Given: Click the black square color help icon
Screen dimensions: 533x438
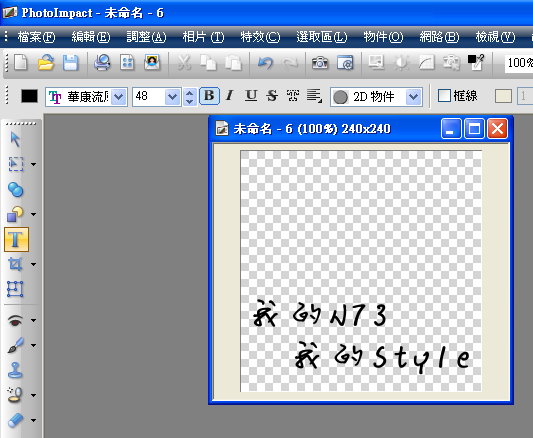Looking at the screenshot, I should tap(476, 62).
